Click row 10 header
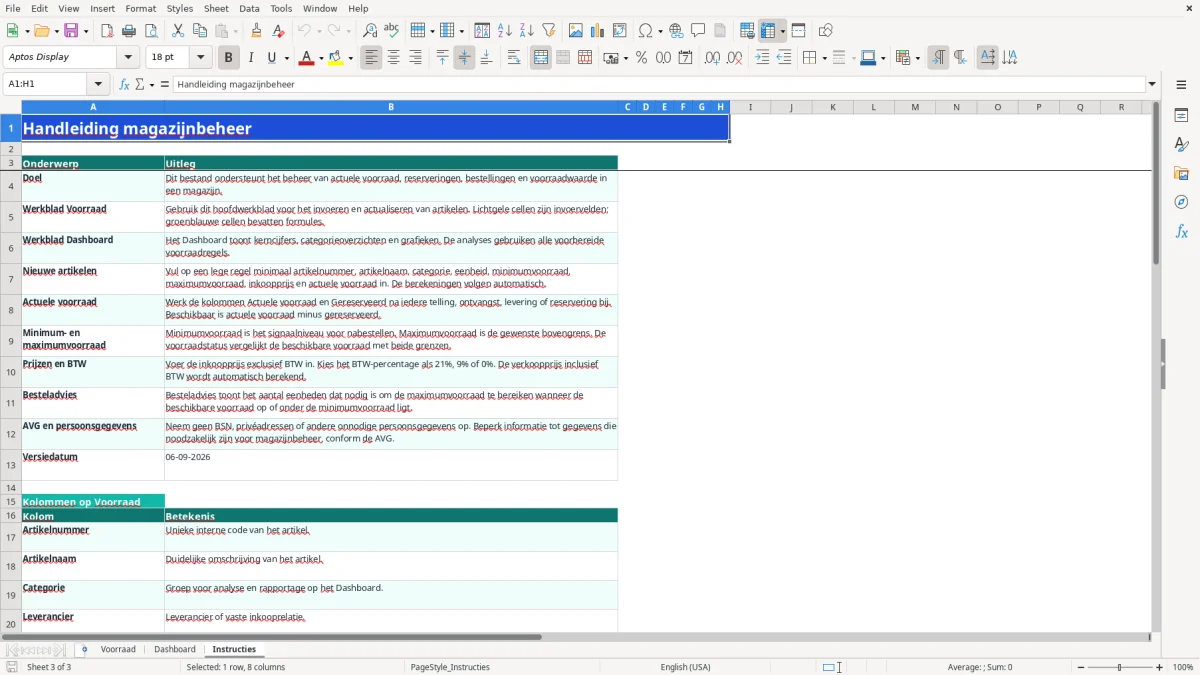The width and height of the screenshot is (1200, 675). 11,372
